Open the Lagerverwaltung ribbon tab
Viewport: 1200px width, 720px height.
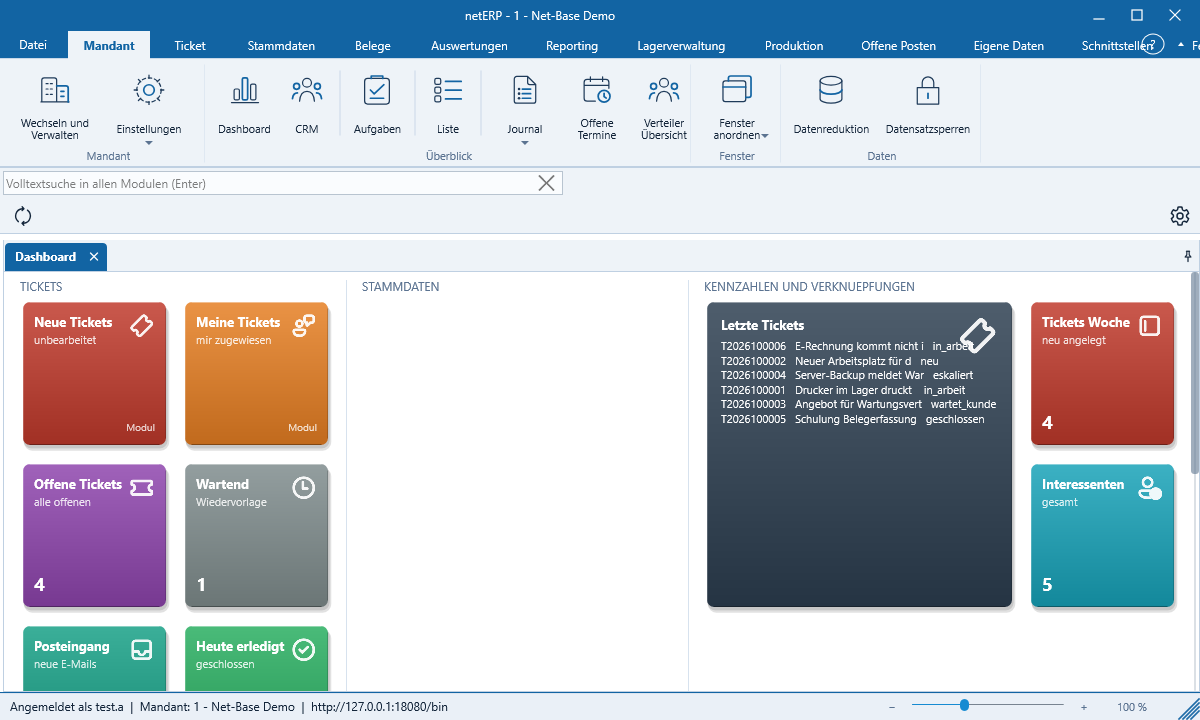[x=681, y=46]
